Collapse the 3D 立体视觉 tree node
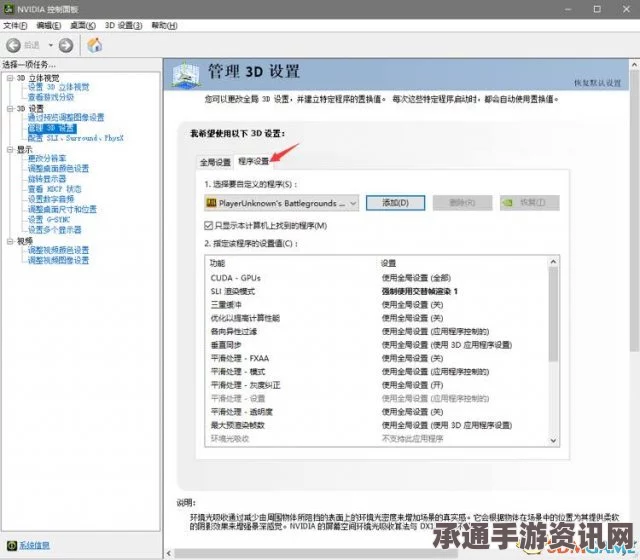Screen dimensions: 640x560 (10, 78)
